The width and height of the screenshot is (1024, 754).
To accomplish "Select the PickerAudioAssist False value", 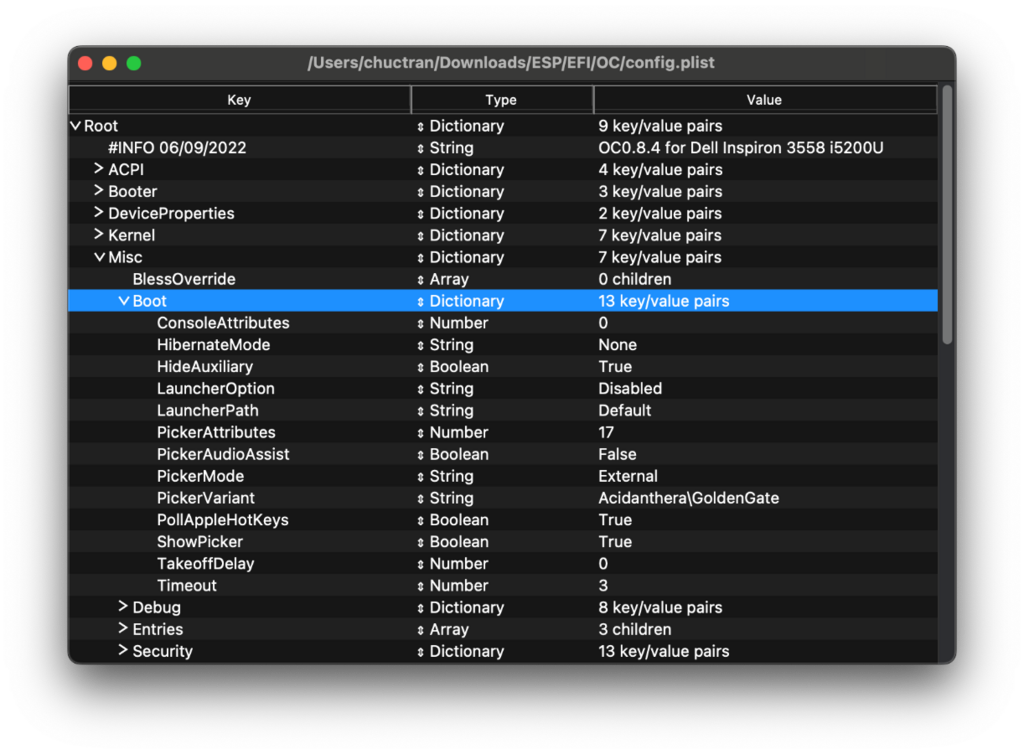I will coord(617,454).
